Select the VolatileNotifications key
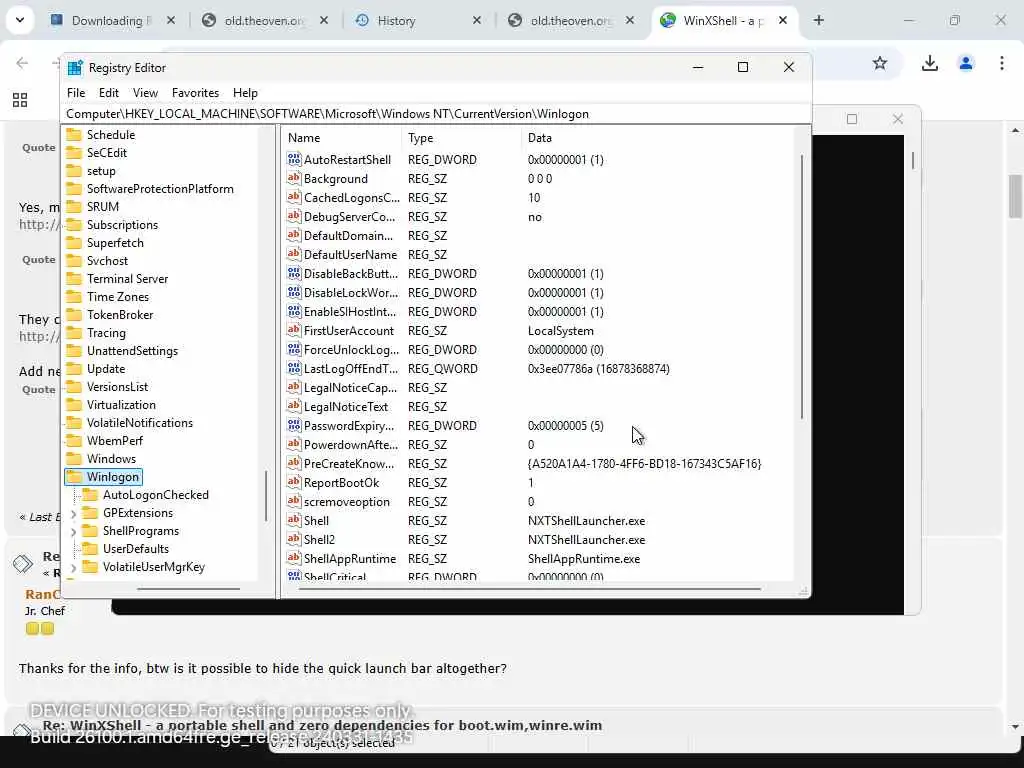The image size is (1024, 768). [x=140, y=423]
